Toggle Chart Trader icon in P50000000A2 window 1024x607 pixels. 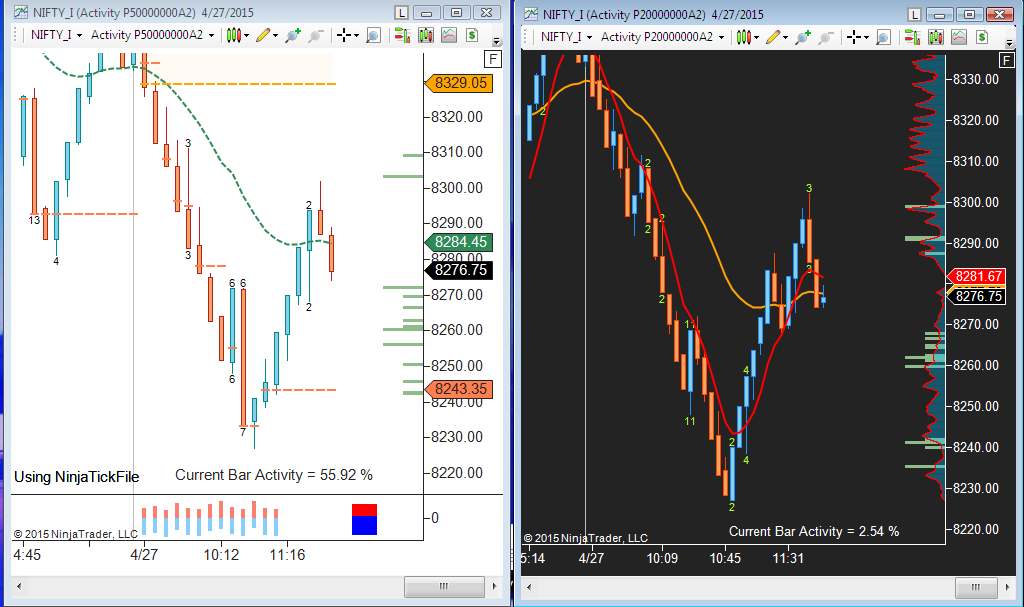point(402,35)
